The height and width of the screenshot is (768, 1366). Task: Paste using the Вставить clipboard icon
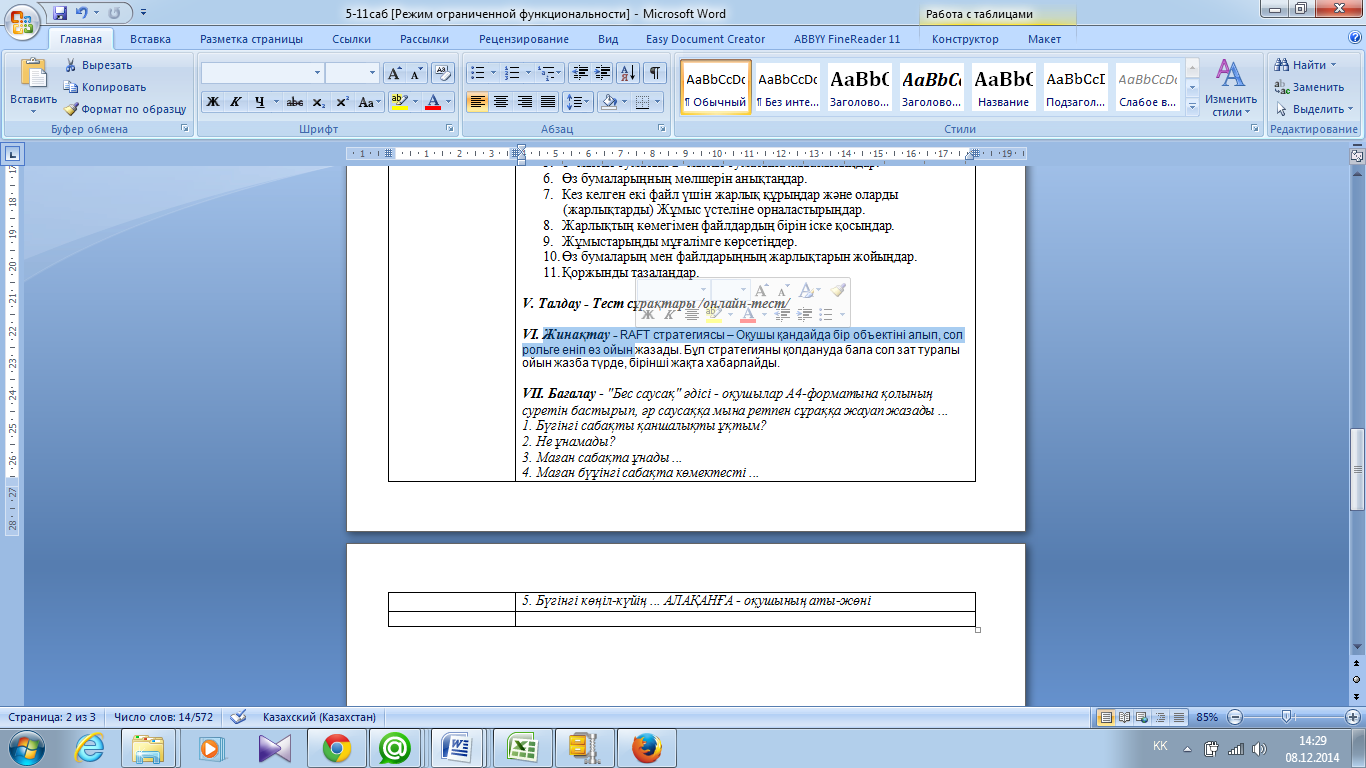(33, 74)
